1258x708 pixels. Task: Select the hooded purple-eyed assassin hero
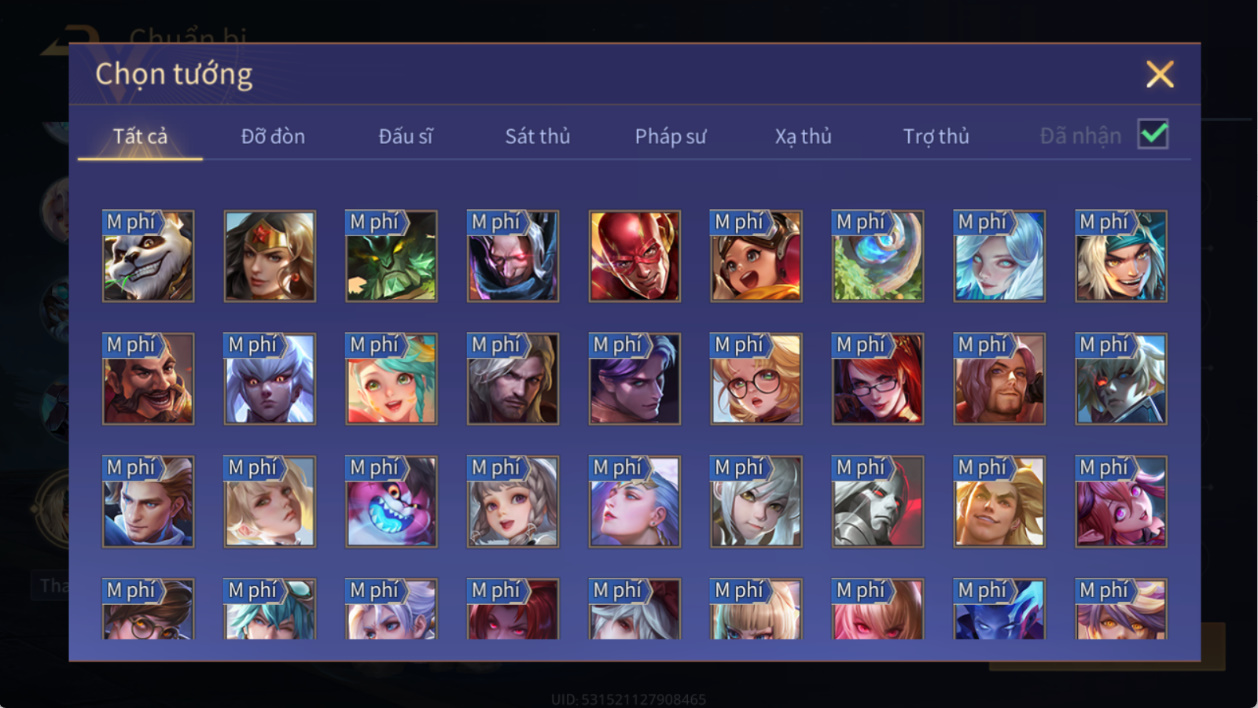(x=513, y=256)
